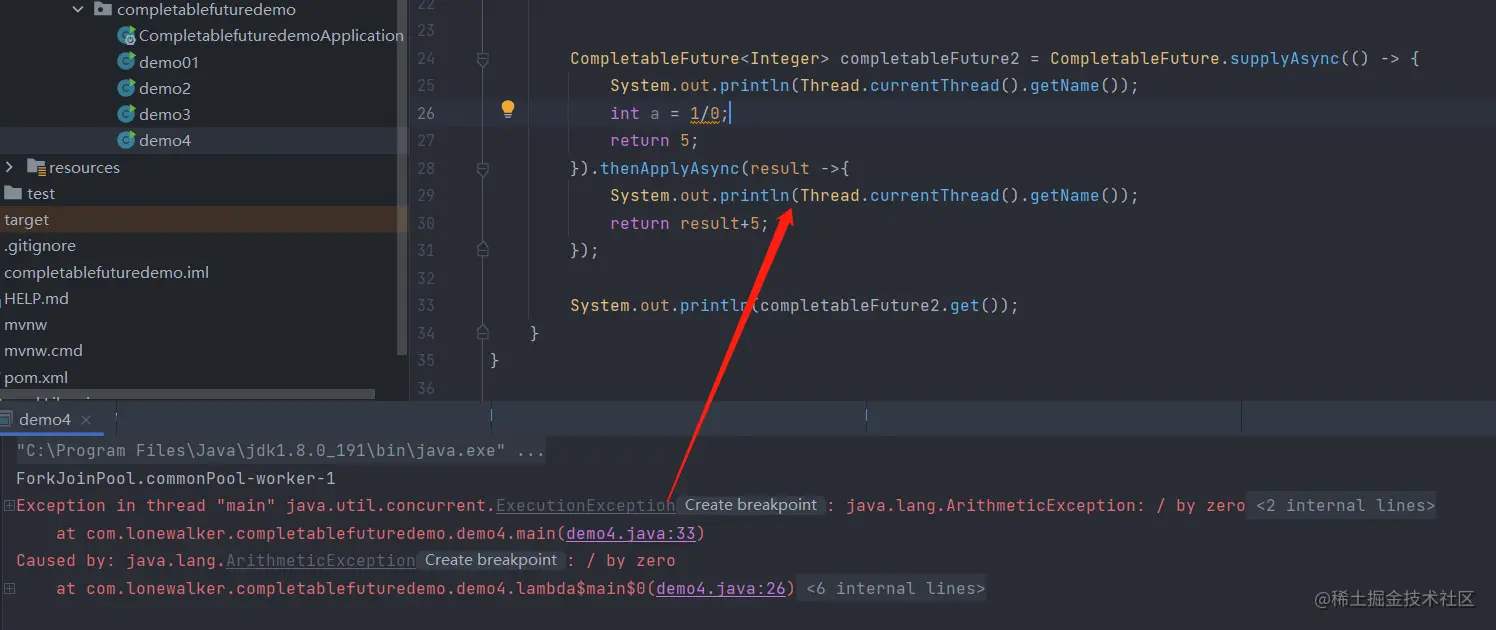Expand the resources folder
Image resolution: width=1496 pixels, height=630 pixels.
(9, 167)
